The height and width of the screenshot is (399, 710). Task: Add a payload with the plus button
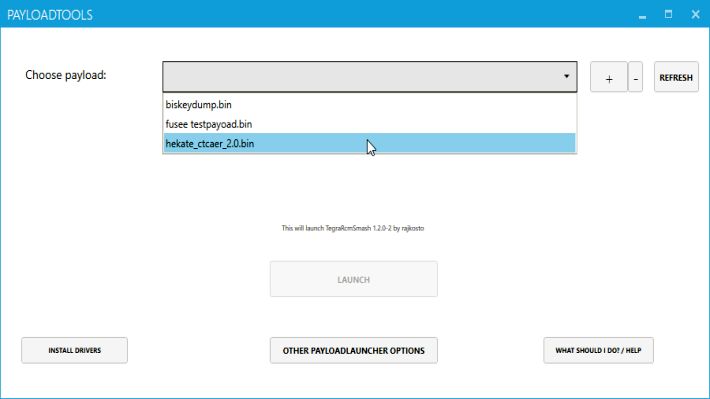(x=609, y=77)
